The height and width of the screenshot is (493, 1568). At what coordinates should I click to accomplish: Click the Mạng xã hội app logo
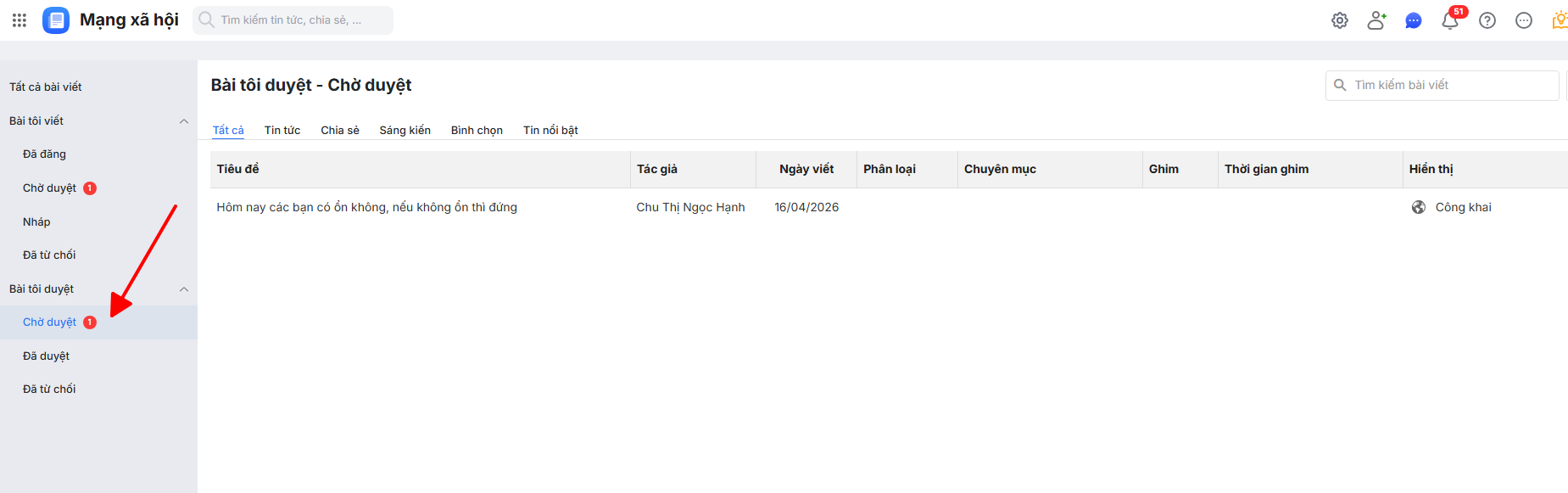[56, 20]
